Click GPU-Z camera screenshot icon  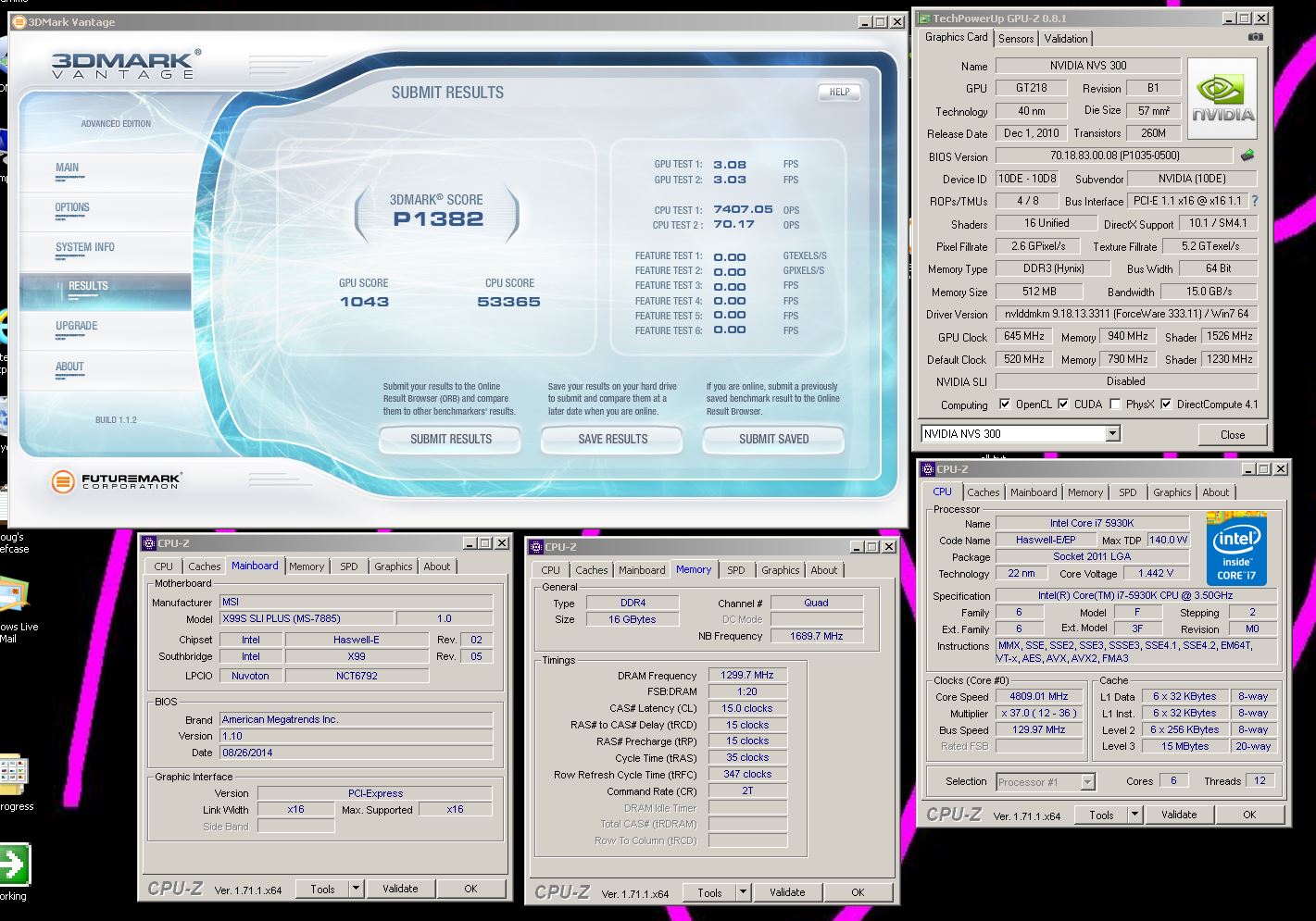(x=1255, y=37)
